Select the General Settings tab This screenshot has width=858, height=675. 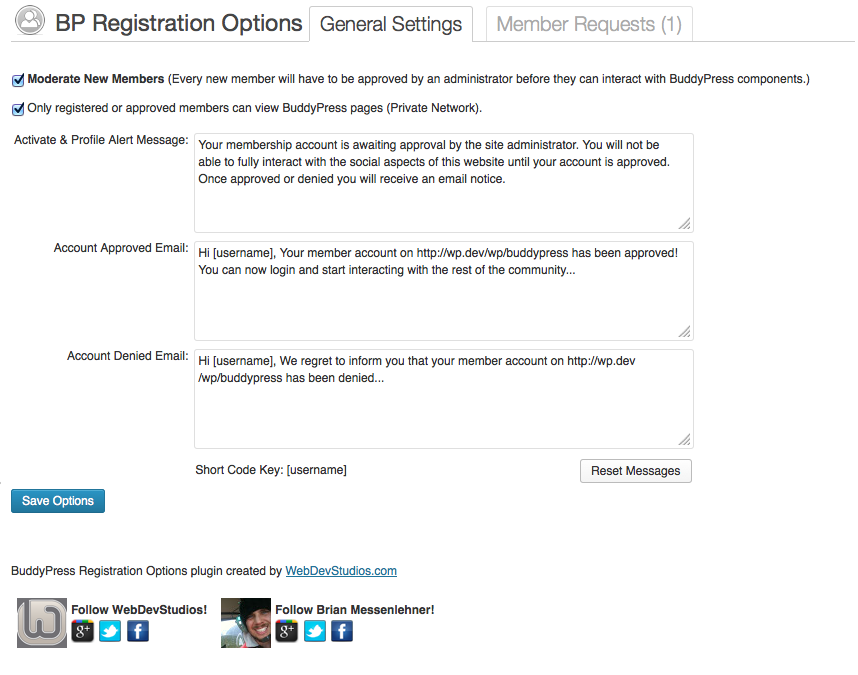(x=391, y=24)
